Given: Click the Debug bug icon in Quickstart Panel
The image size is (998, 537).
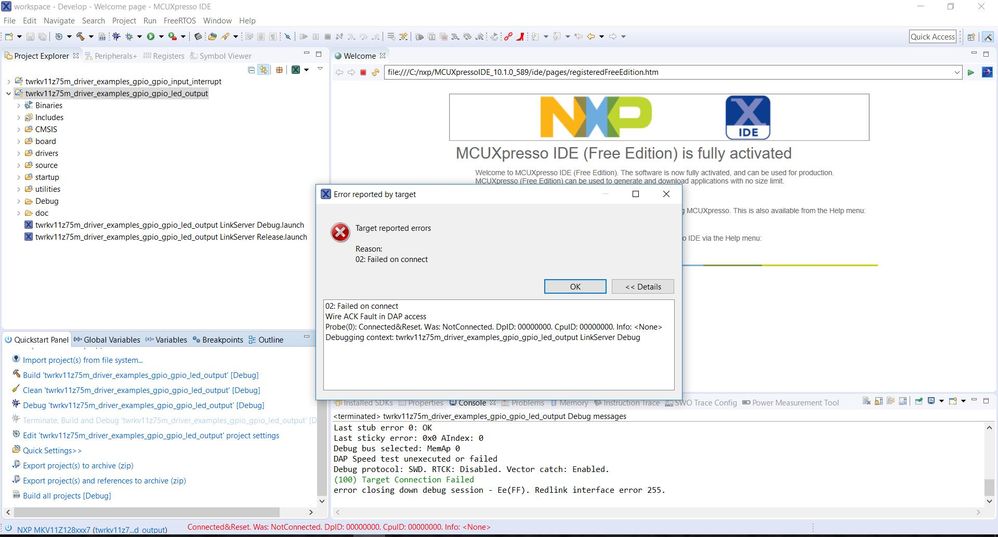Looking at the screenshot, I should click(x=17, y=404).
